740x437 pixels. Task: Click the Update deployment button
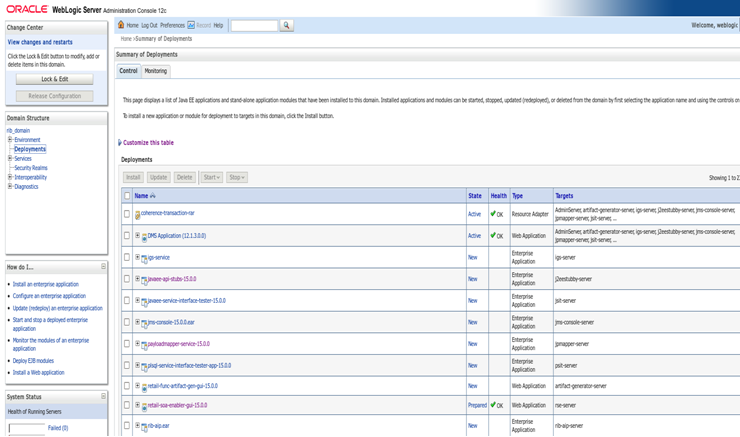(159, 177)
